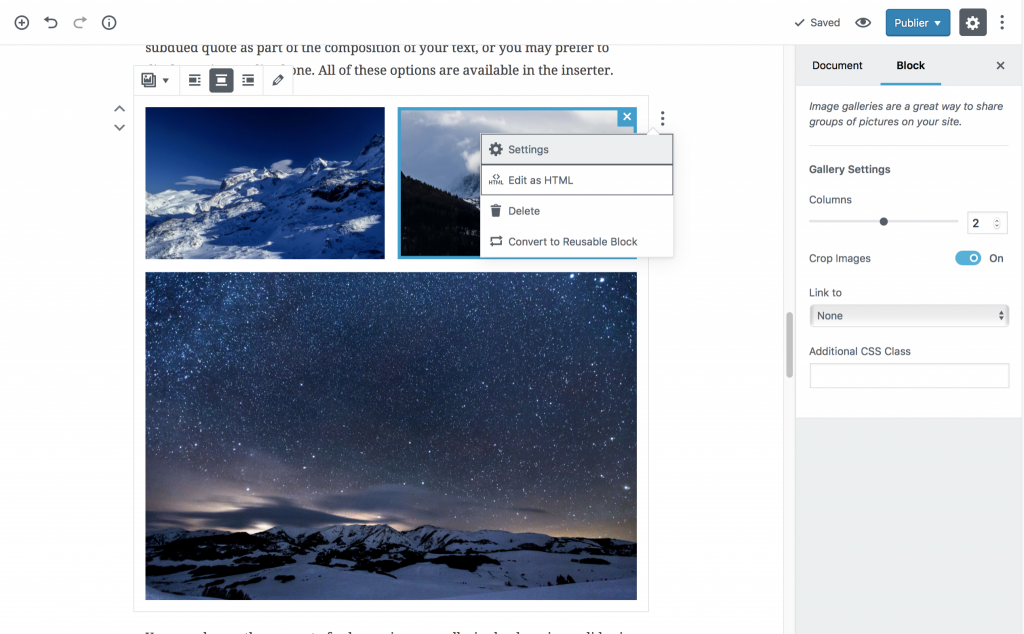Select Convert to Reusable Block
This screenshot has width=1024, height=634.
pyautogui.click(x=577, y=242)
